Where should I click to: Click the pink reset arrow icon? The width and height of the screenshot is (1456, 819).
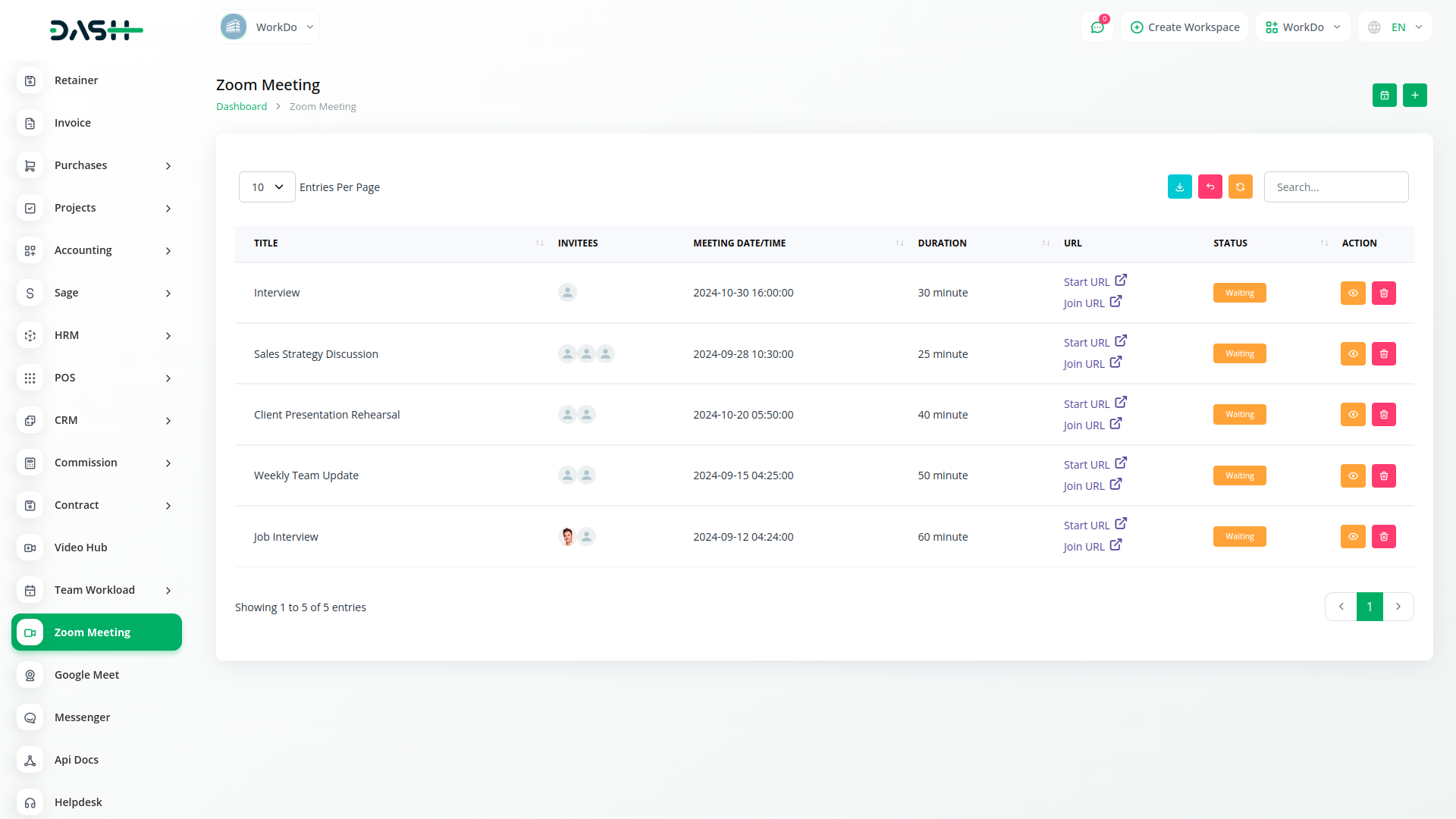tap(1210, 187)
